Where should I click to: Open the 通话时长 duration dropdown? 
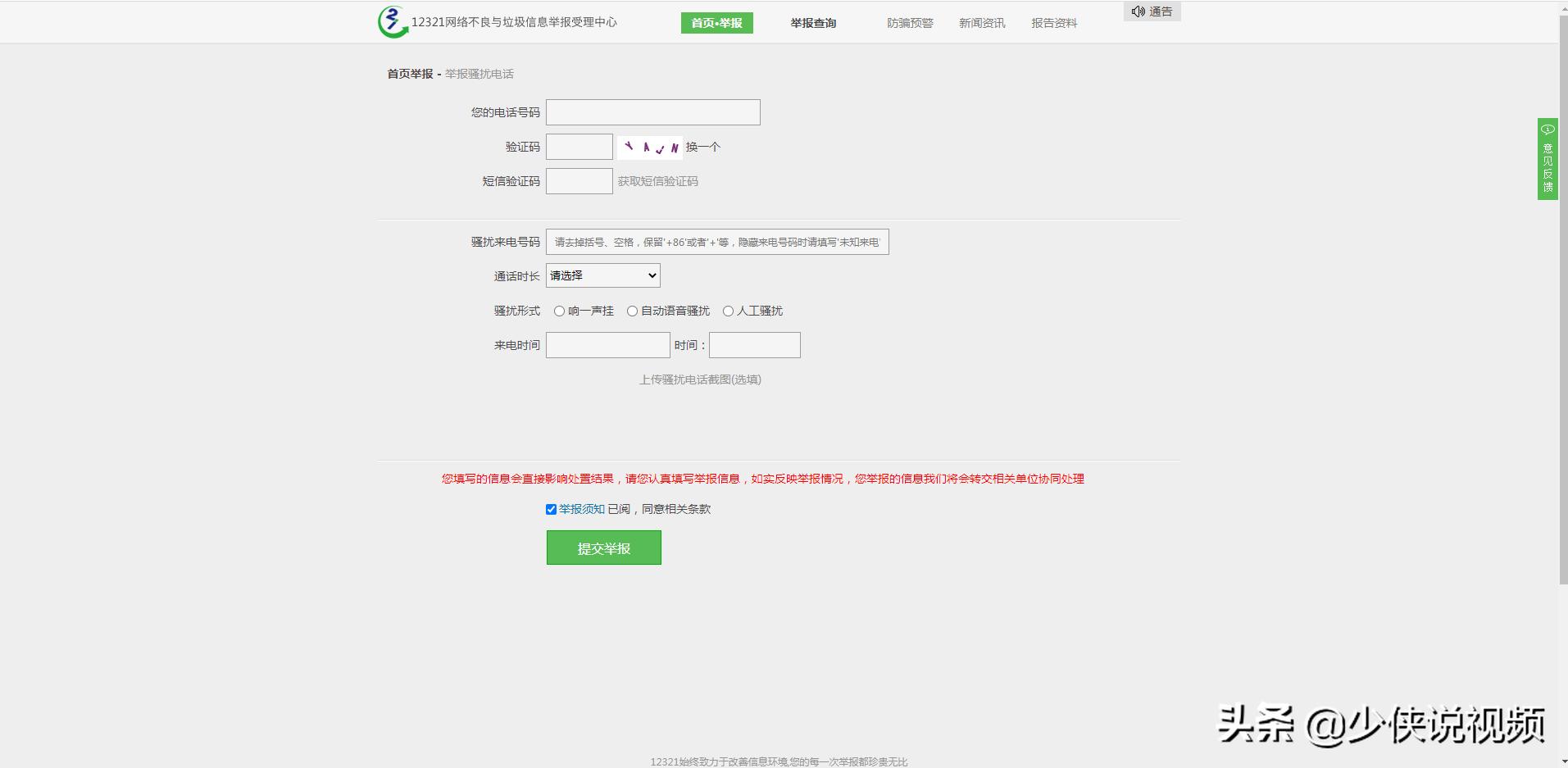(602, 275)
